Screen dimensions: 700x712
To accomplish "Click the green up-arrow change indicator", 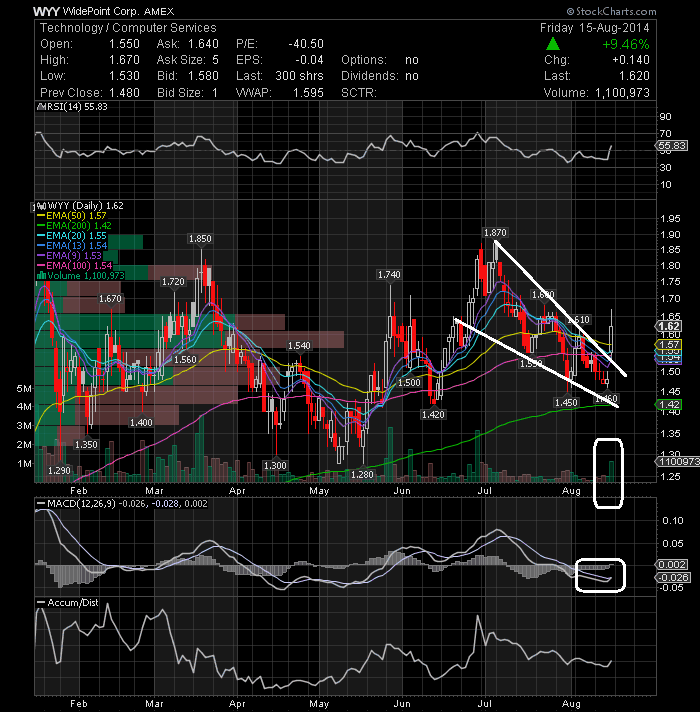I will (x=552, y=44).
